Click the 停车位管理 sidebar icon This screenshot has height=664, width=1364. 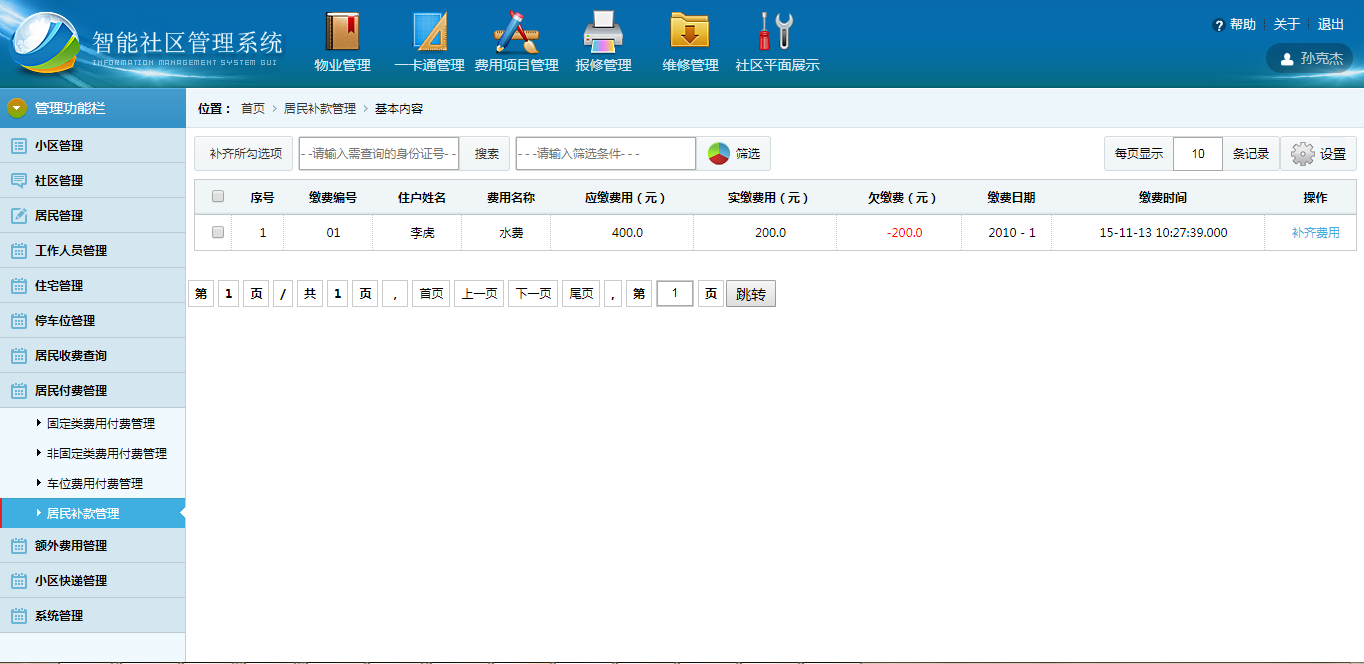pos(18,321)
